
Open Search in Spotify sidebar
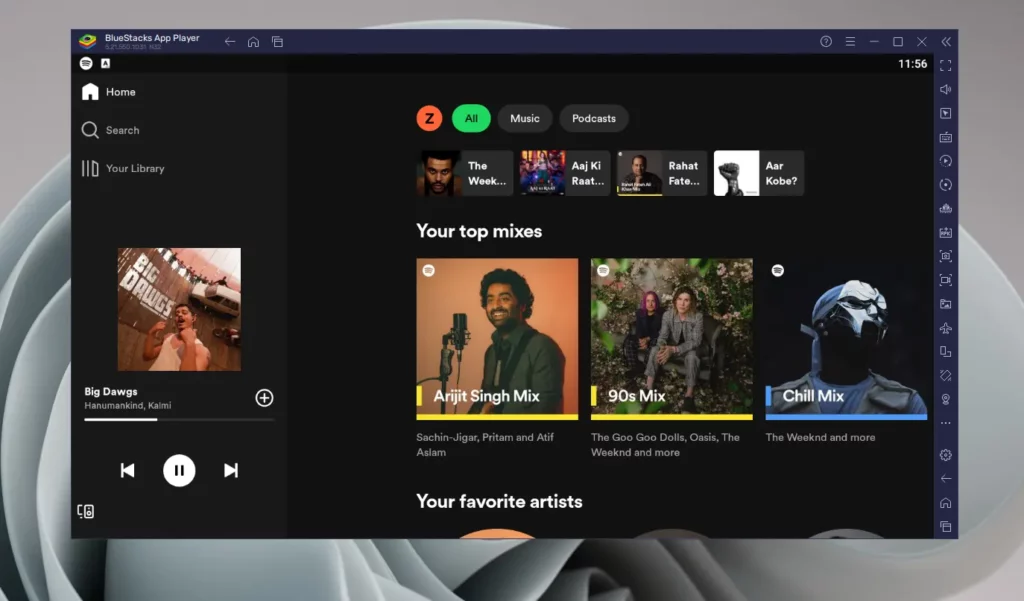pos(110,130)
